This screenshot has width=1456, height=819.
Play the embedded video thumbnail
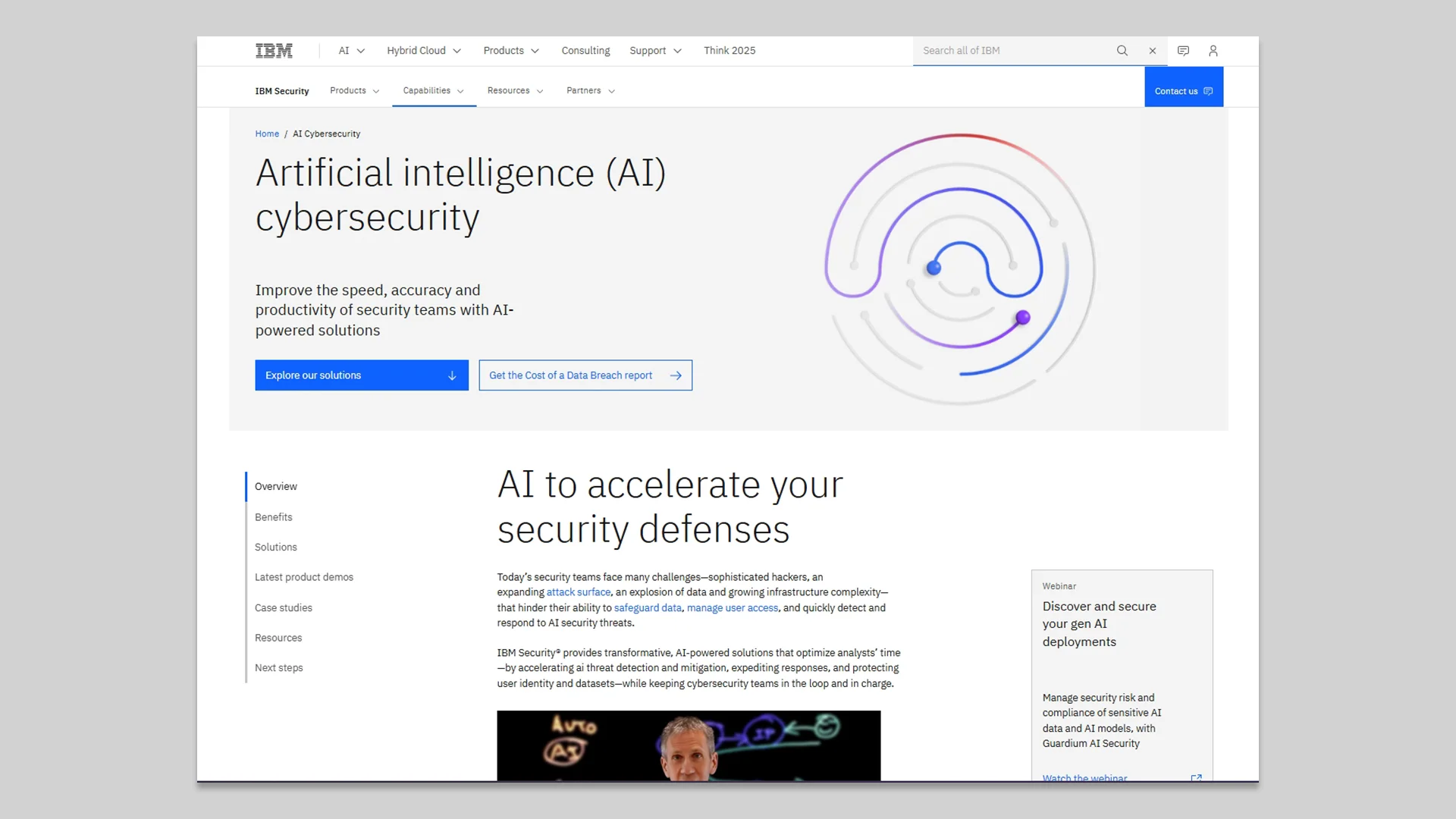pos(689,746)
